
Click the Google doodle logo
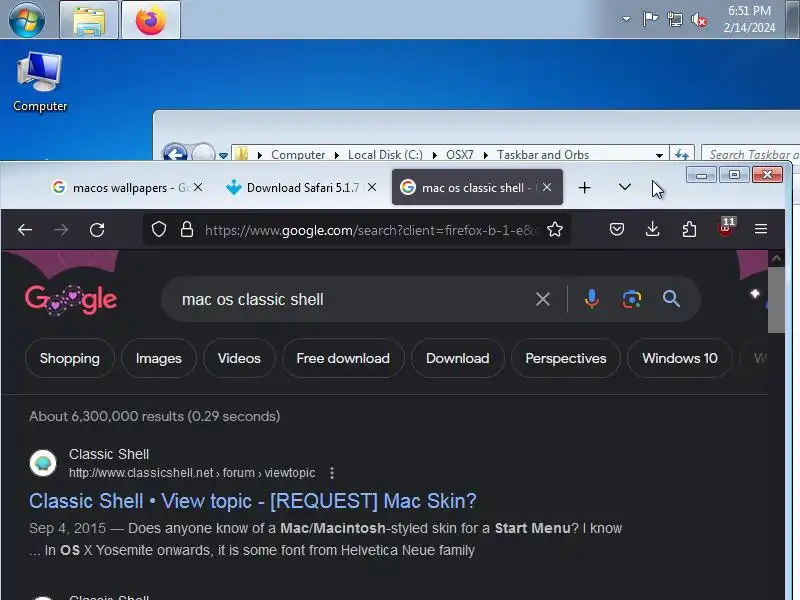[x=71, y=299]
